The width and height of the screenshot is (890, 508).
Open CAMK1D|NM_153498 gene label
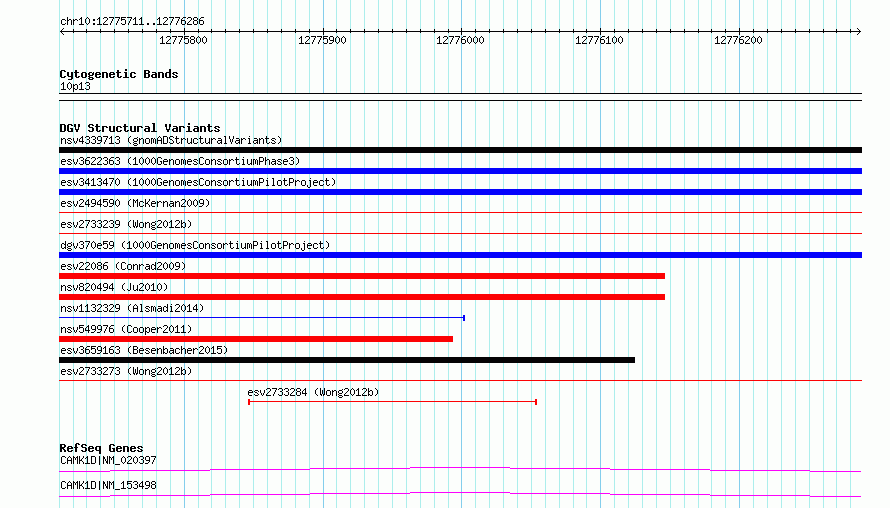108,485
